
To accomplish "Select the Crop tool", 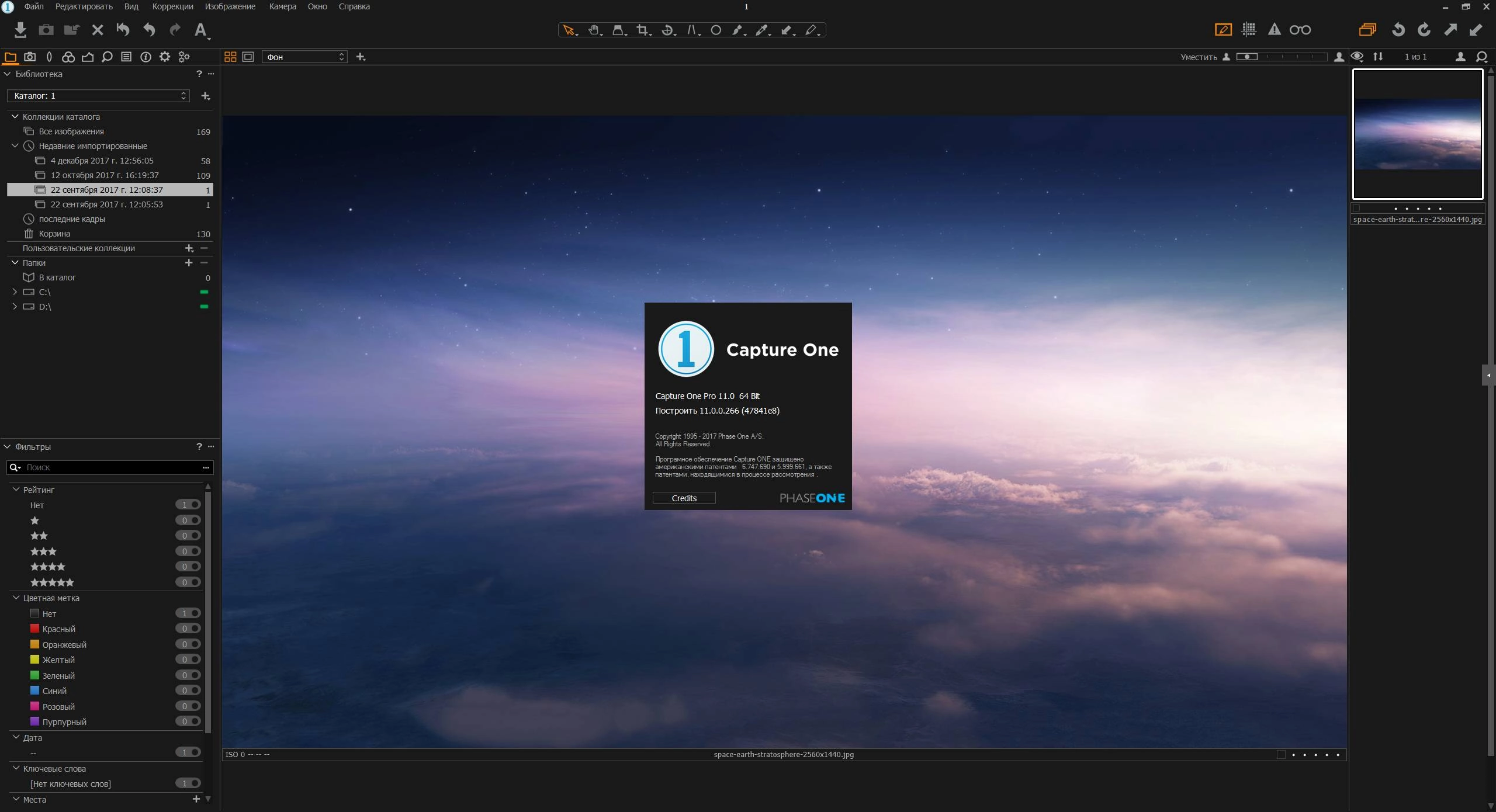I will coord(643,30).
